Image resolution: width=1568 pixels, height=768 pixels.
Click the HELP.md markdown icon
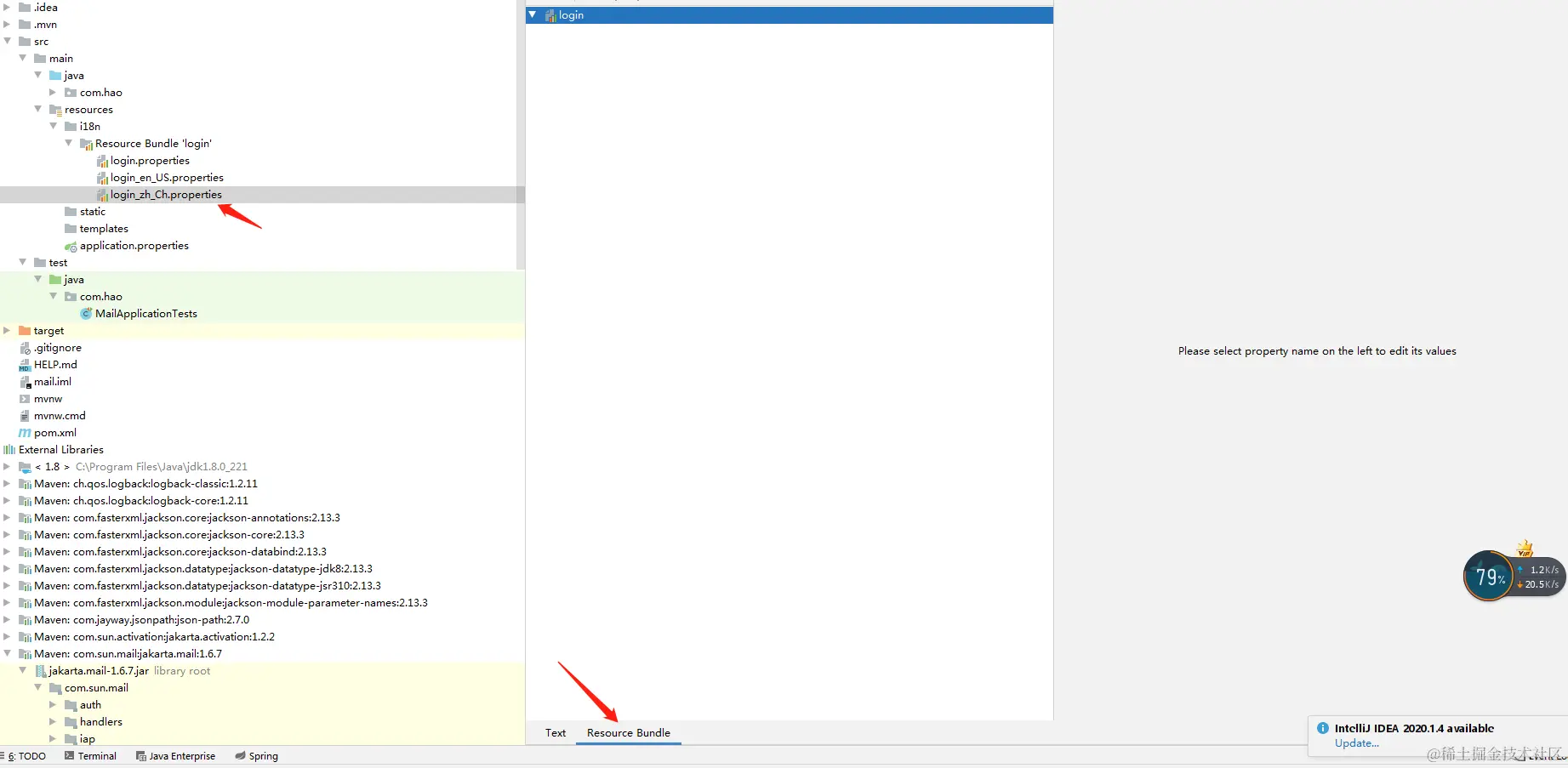(x=25, y=365)
